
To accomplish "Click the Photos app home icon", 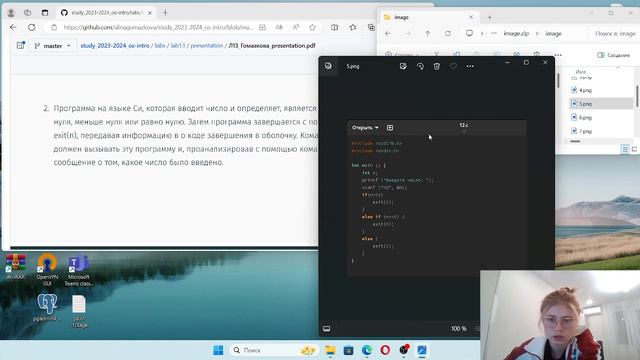I will (328, 66).
